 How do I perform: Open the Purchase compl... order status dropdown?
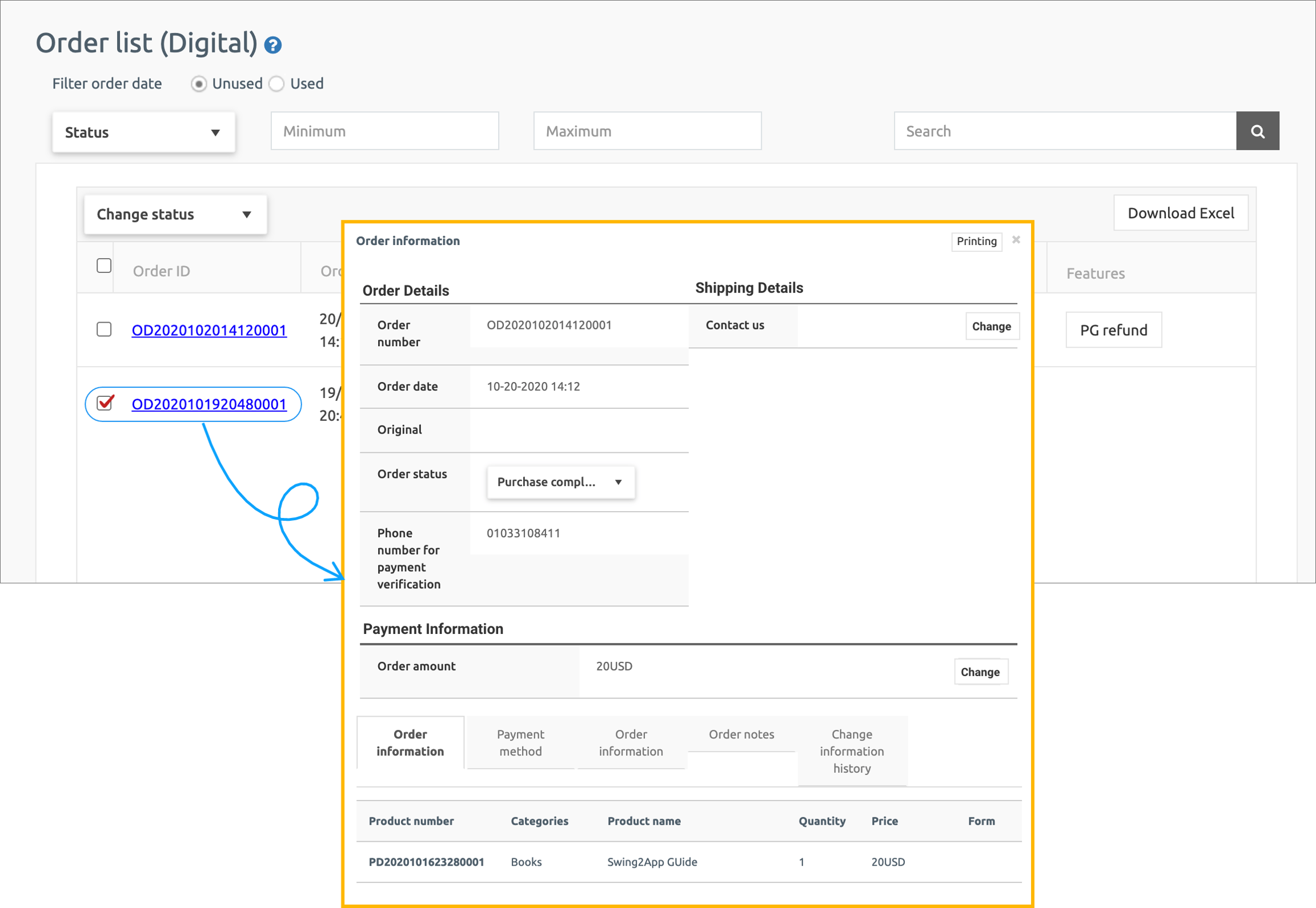pyautogui.click(x=560, y=482)
